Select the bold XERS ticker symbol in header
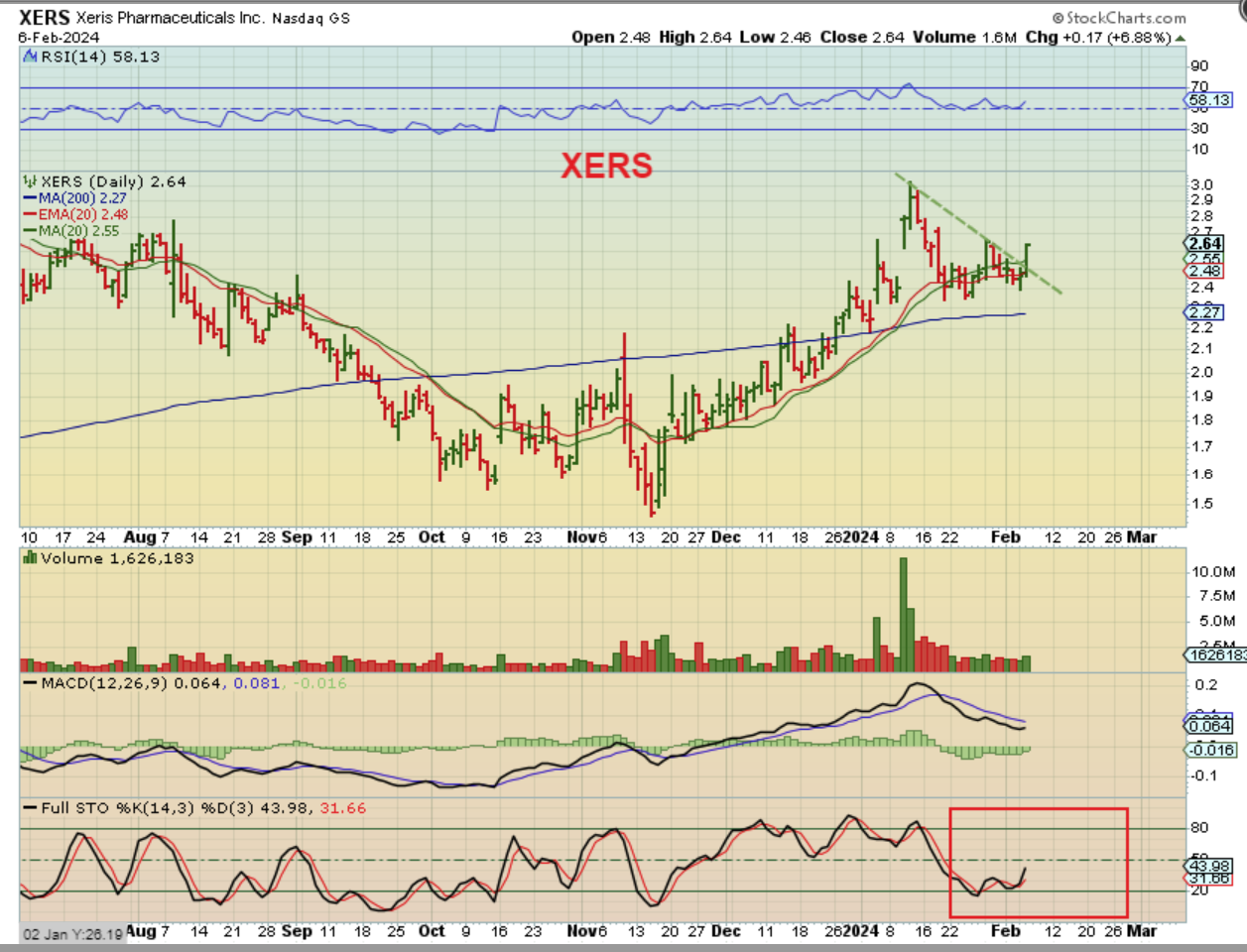 45,18
